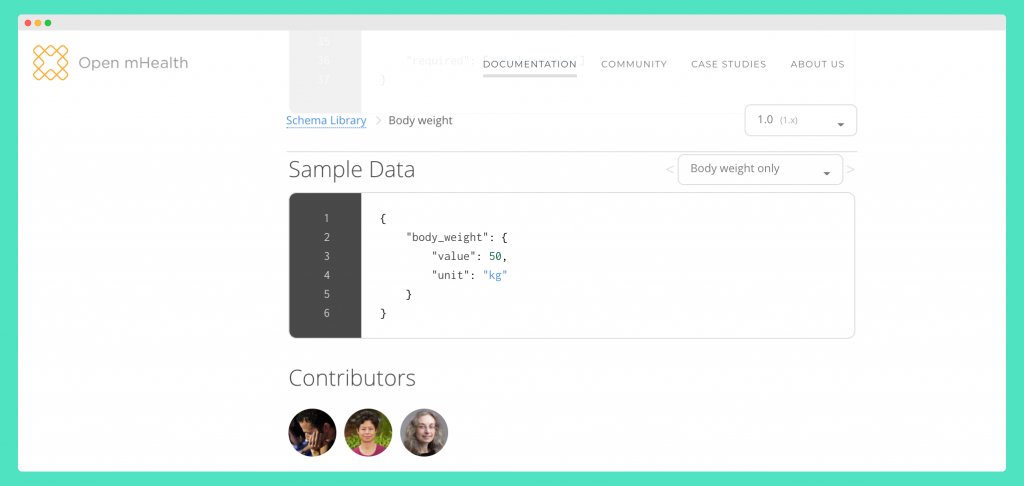This screenshot has height=486, width=1024.
Task: Go to Case Studies page
Action: [729, 64]
